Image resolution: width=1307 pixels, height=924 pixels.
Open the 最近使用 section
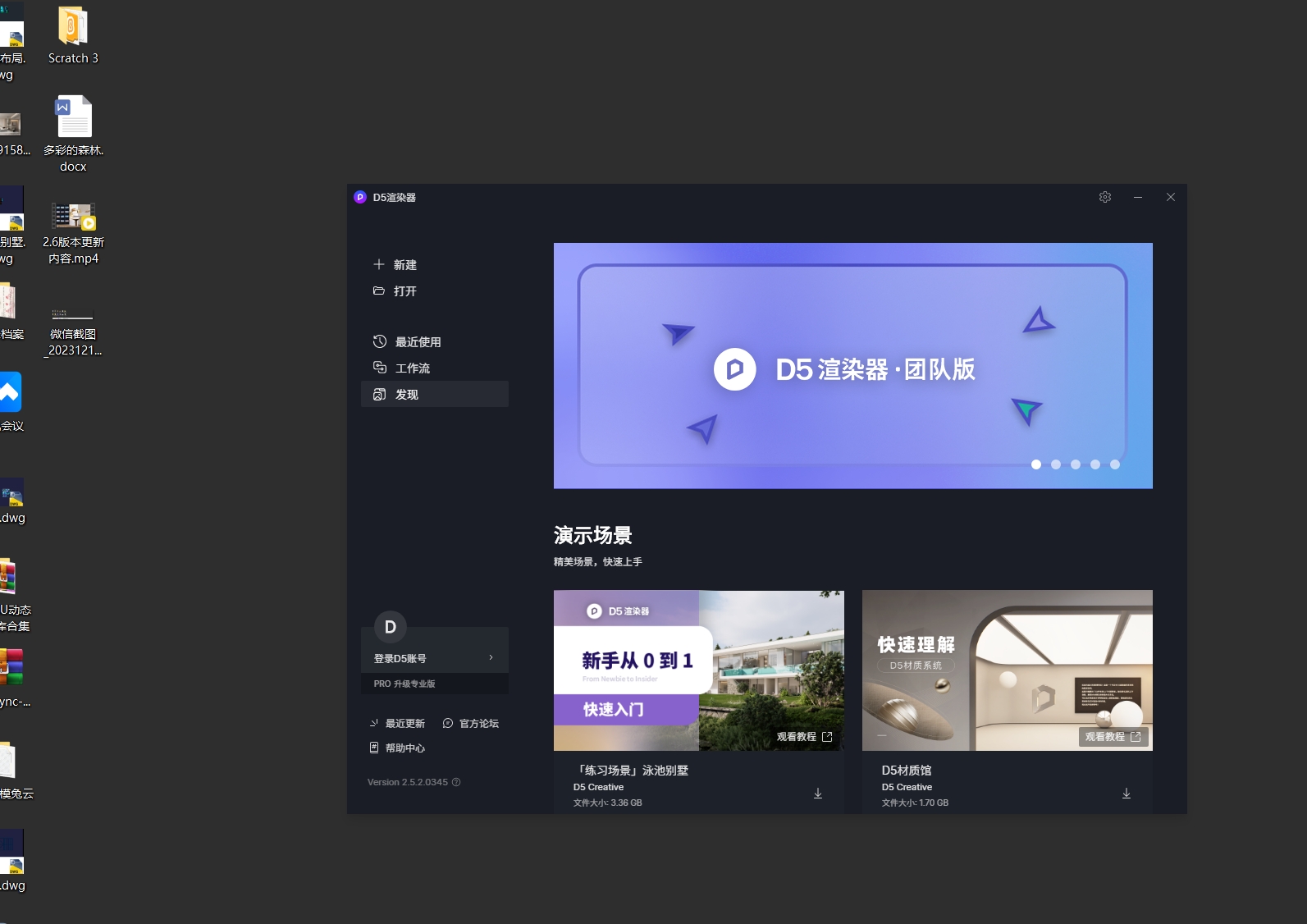pyautogui.click(x=435, y=341)
